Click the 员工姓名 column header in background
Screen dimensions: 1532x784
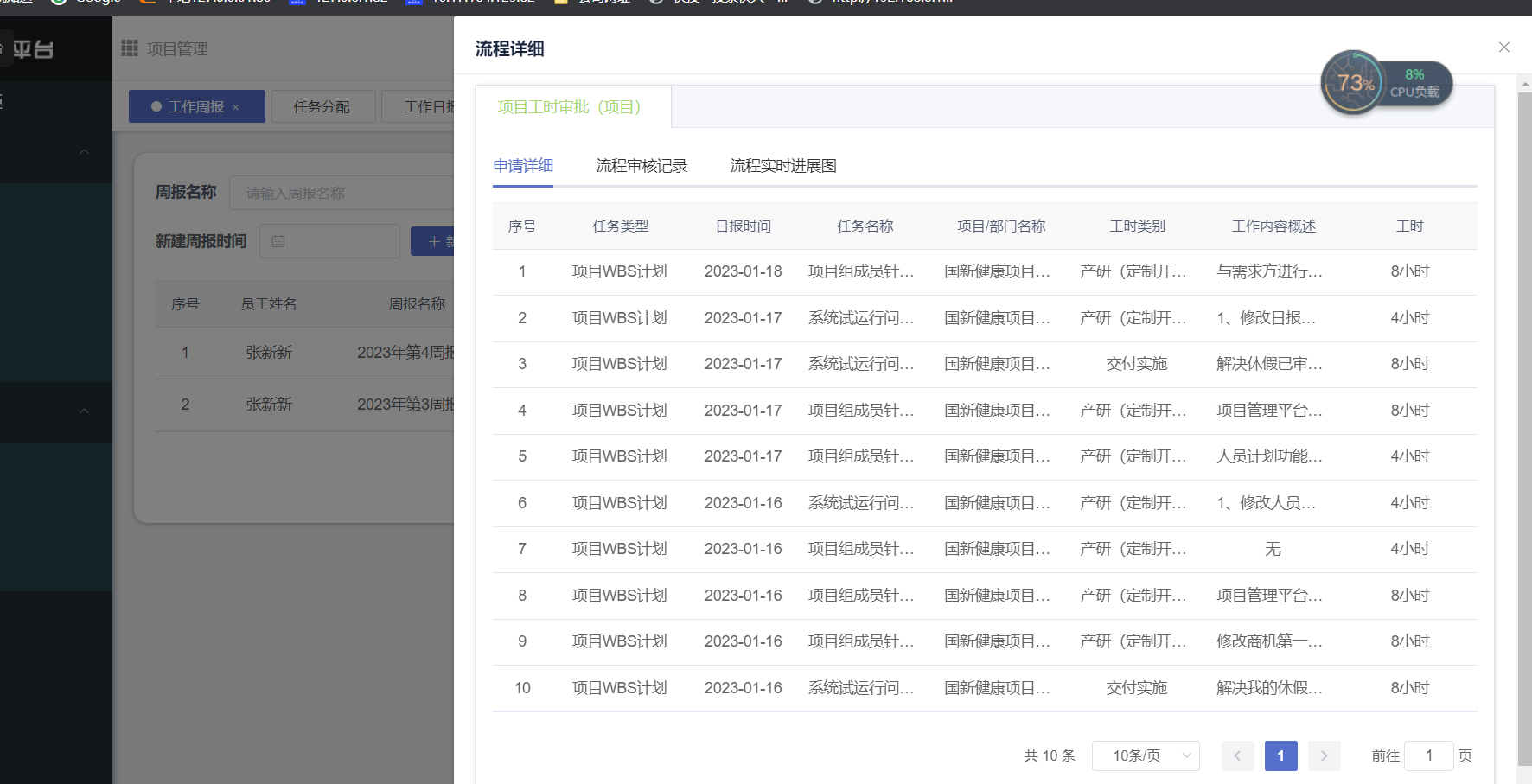point(269,304)
